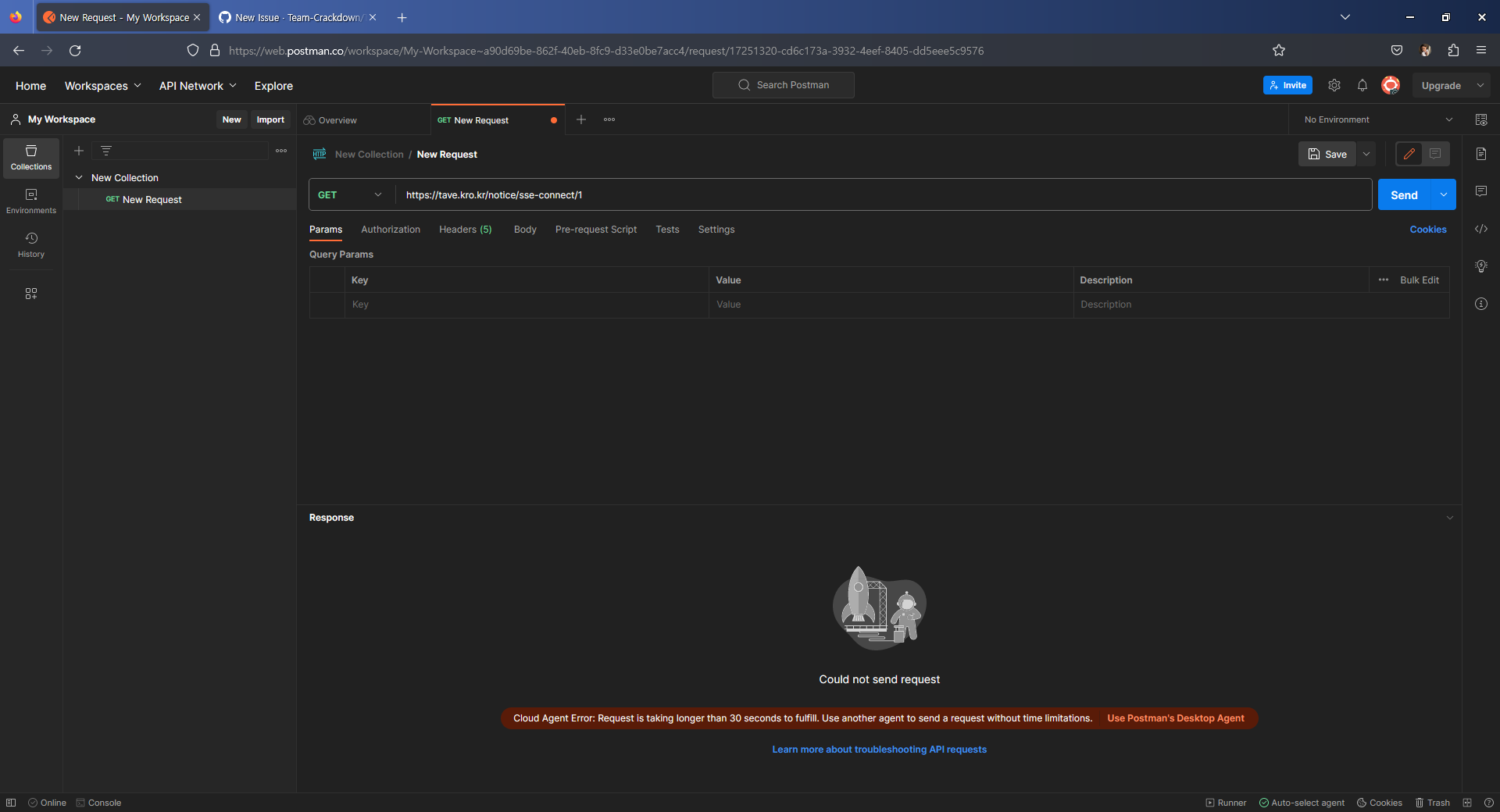
Task: Open the Collections sidebar panel
Action: point(31,158)
